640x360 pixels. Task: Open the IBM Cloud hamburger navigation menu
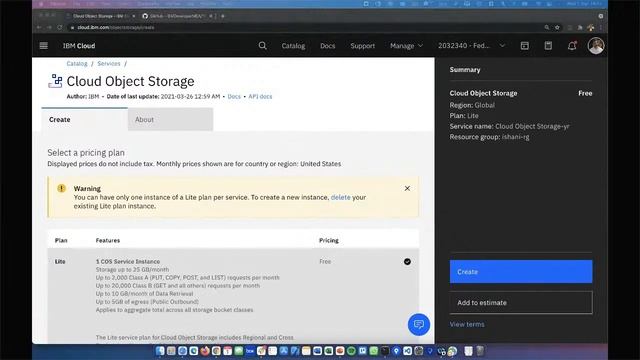(x=44, y=46)
